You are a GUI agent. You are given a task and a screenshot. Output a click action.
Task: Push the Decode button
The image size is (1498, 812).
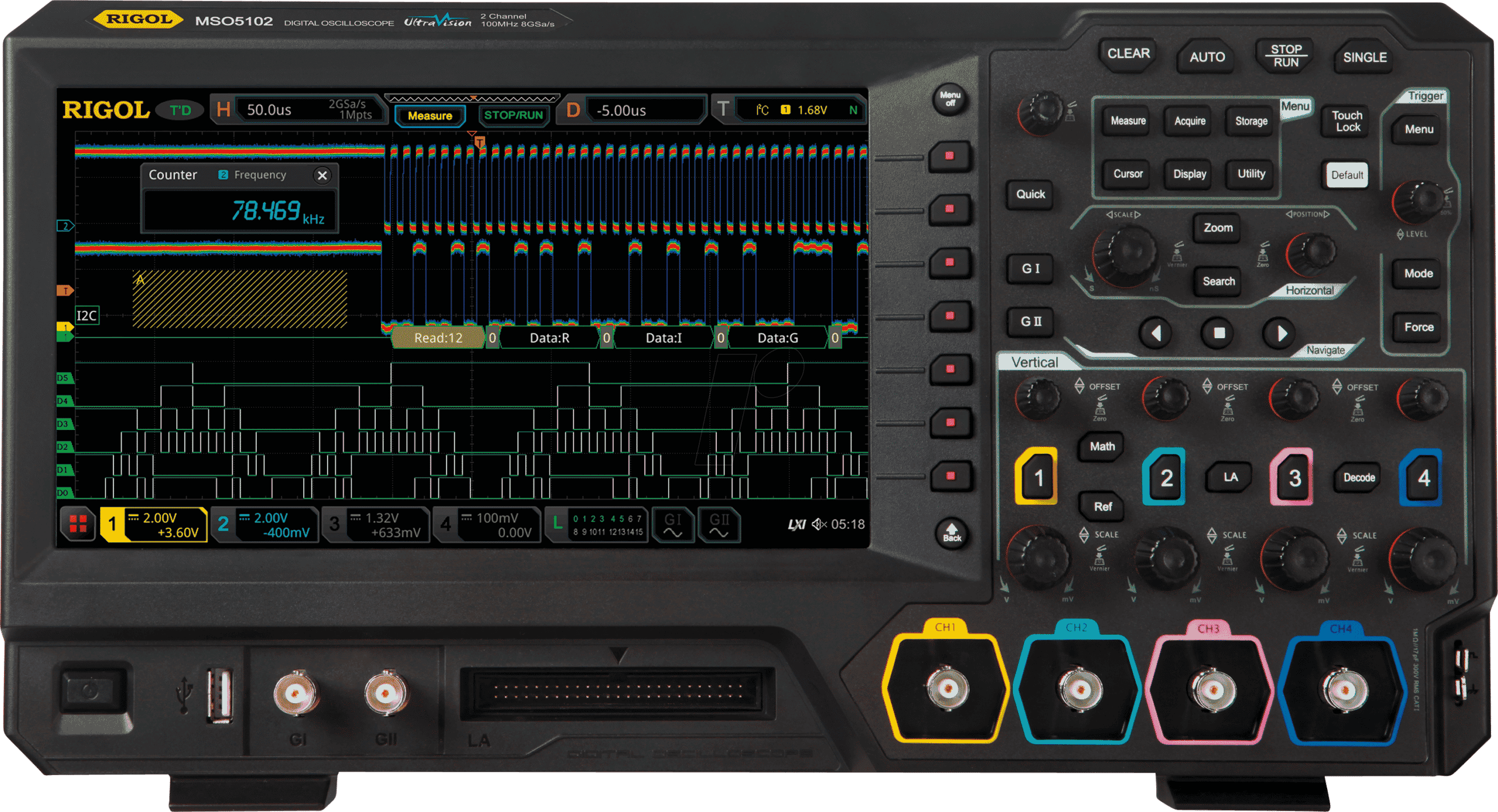1359,478
